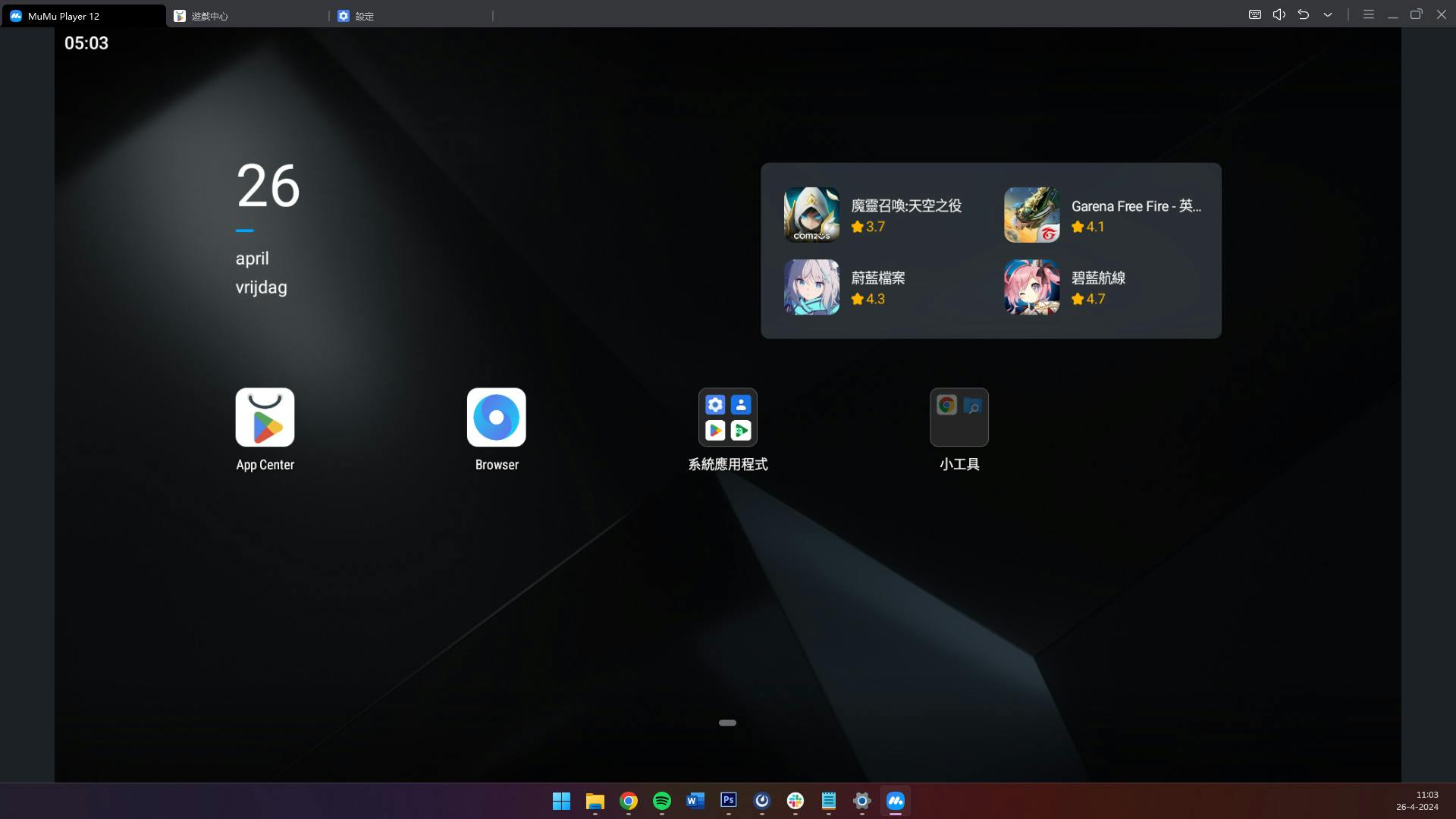Click the home screen page indicator

pyautogui.click(x=727, y=723)
